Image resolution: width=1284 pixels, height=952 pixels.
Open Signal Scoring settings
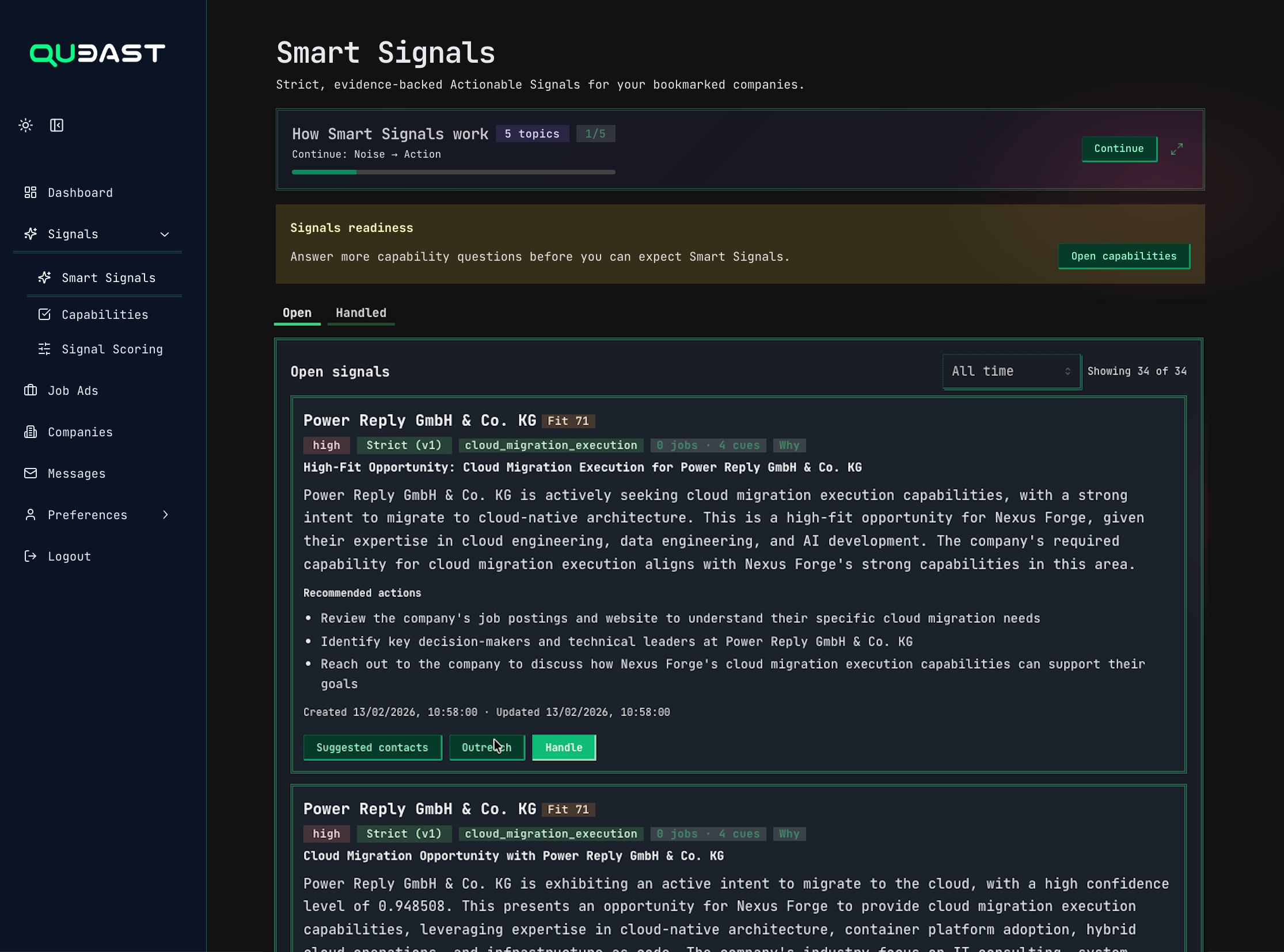[x=112, y=349]
